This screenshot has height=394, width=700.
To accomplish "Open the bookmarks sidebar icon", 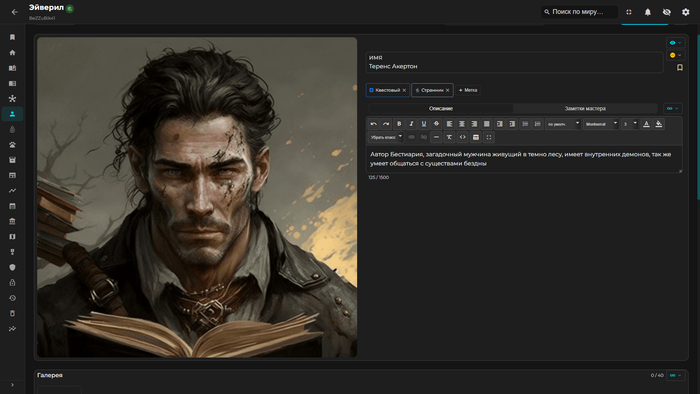I will click(12, 37).
